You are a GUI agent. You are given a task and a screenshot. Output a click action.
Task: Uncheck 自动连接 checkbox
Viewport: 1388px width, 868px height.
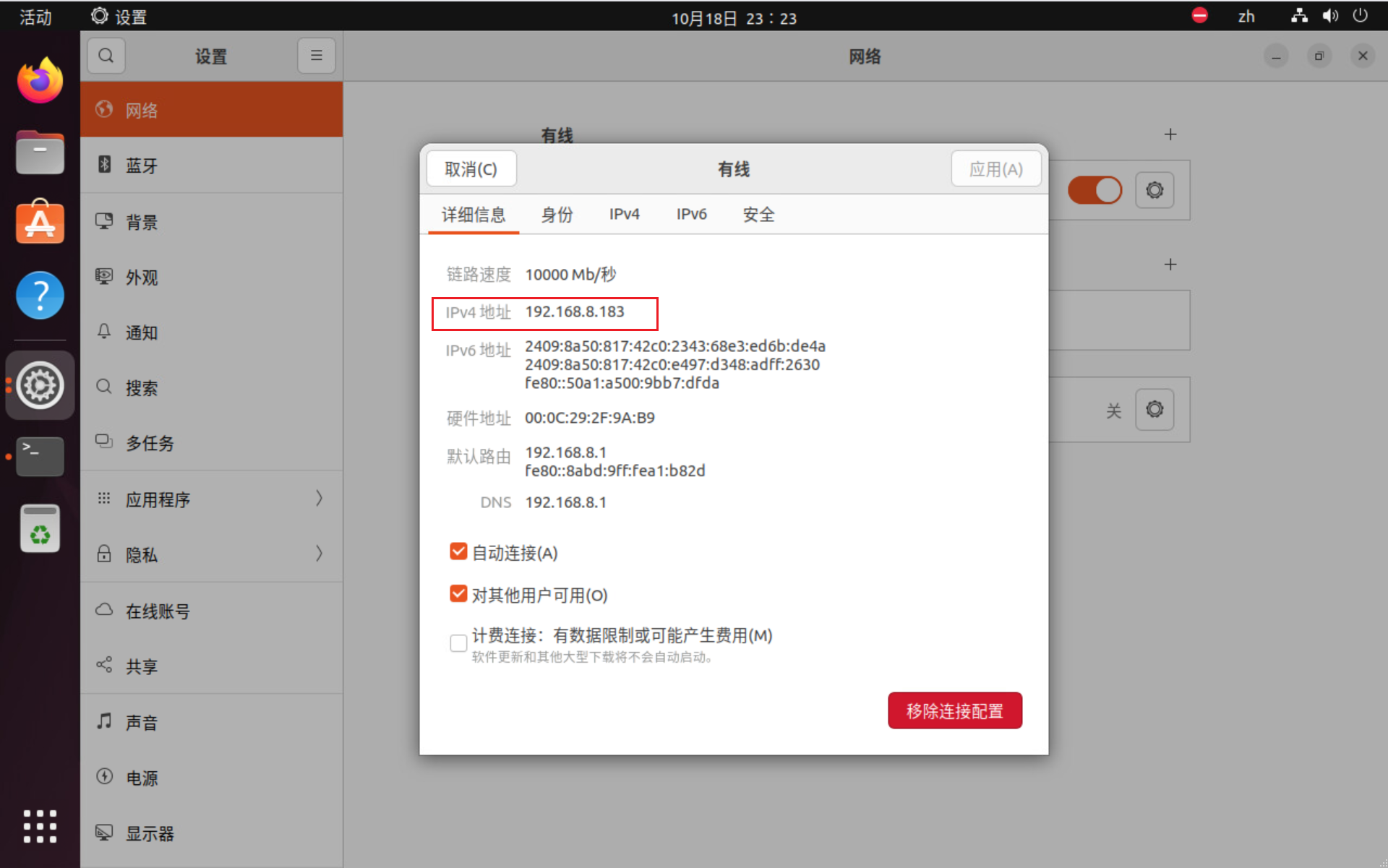click(x=458, y=552)
